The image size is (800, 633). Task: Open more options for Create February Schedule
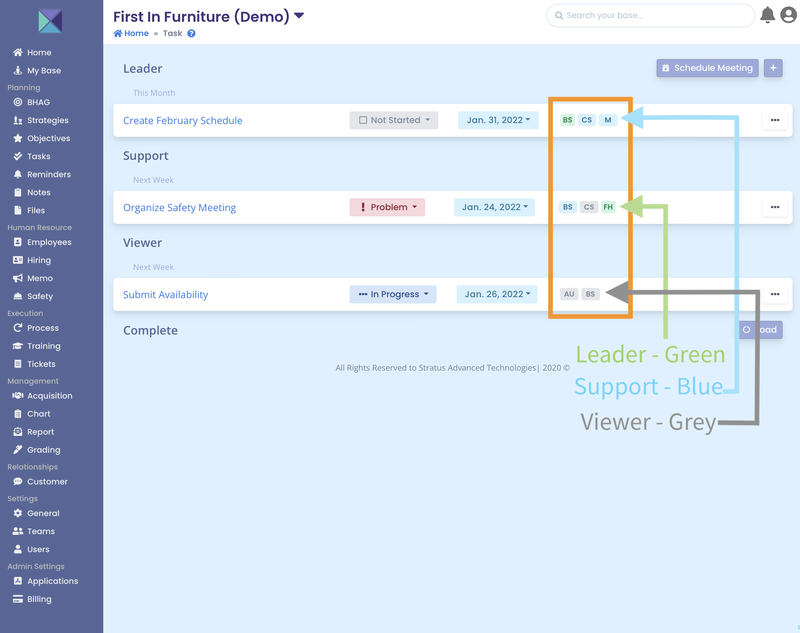click(774, 120)
